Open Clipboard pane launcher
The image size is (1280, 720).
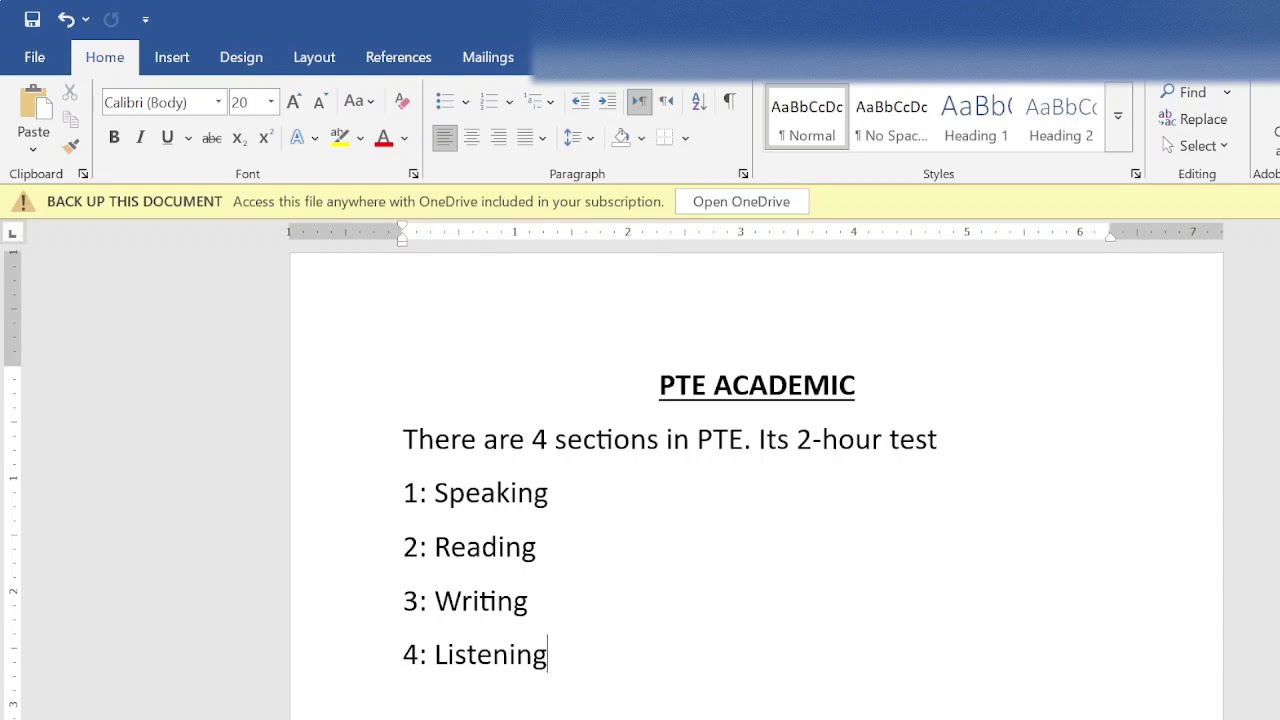tap(83, 174)
